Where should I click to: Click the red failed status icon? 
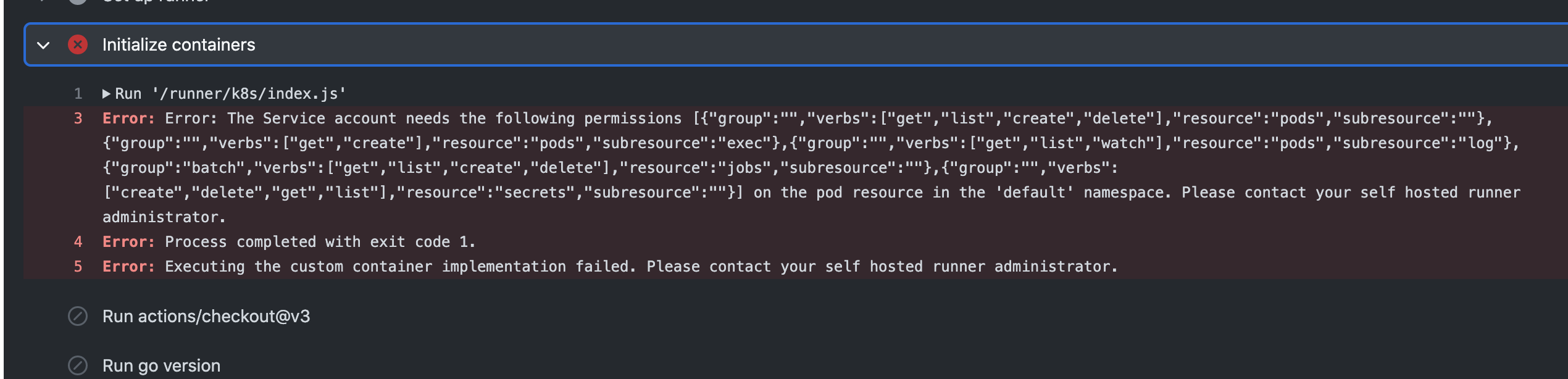click(x=78, y=44)
